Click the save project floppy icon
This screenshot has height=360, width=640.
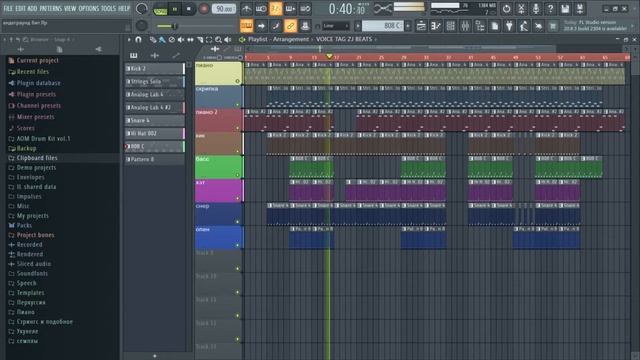[x=565, y=9]
